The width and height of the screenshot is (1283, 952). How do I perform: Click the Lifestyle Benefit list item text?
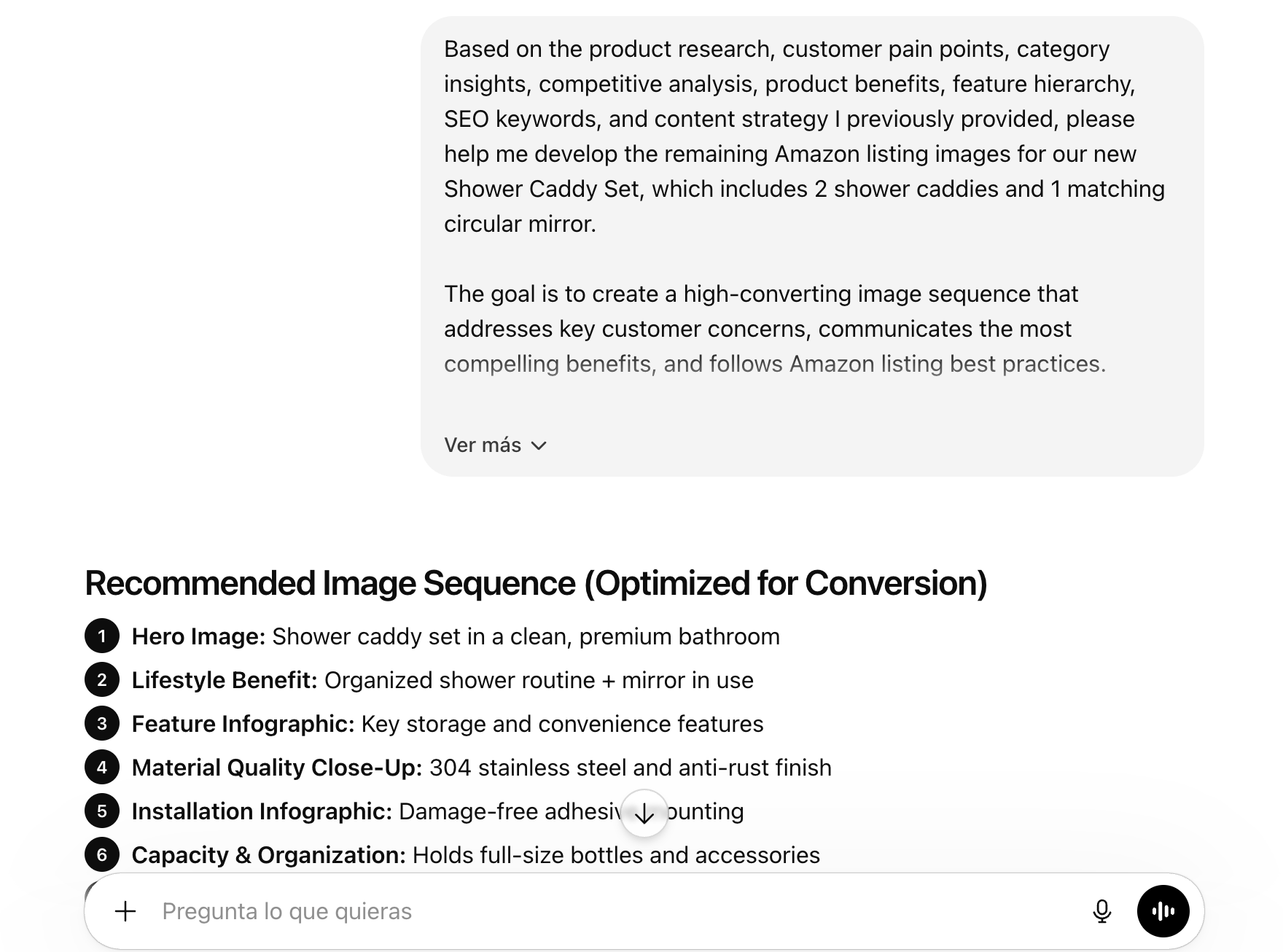click(442, 680)
